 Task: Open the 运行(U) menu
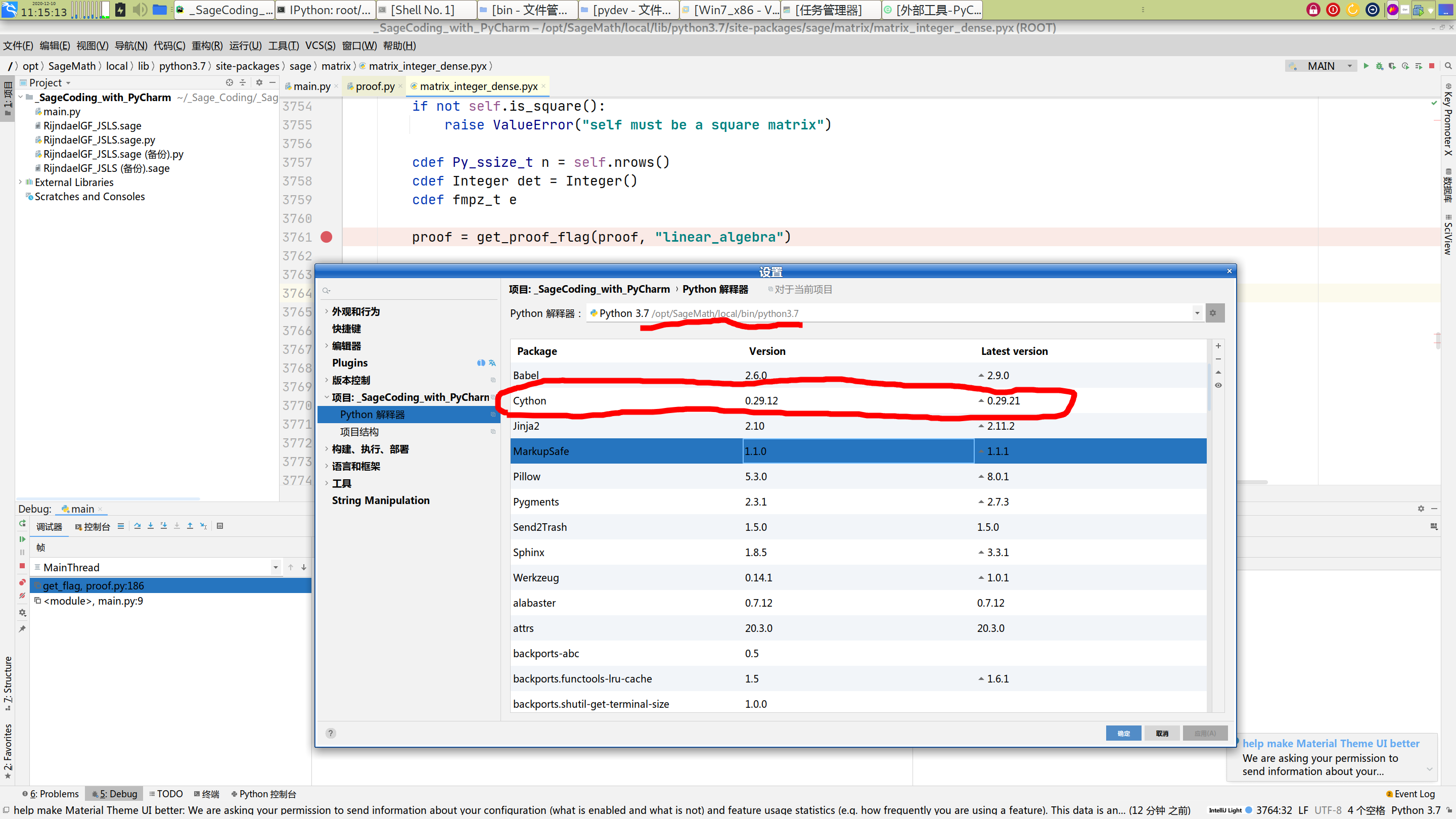[x=245, y=46]
